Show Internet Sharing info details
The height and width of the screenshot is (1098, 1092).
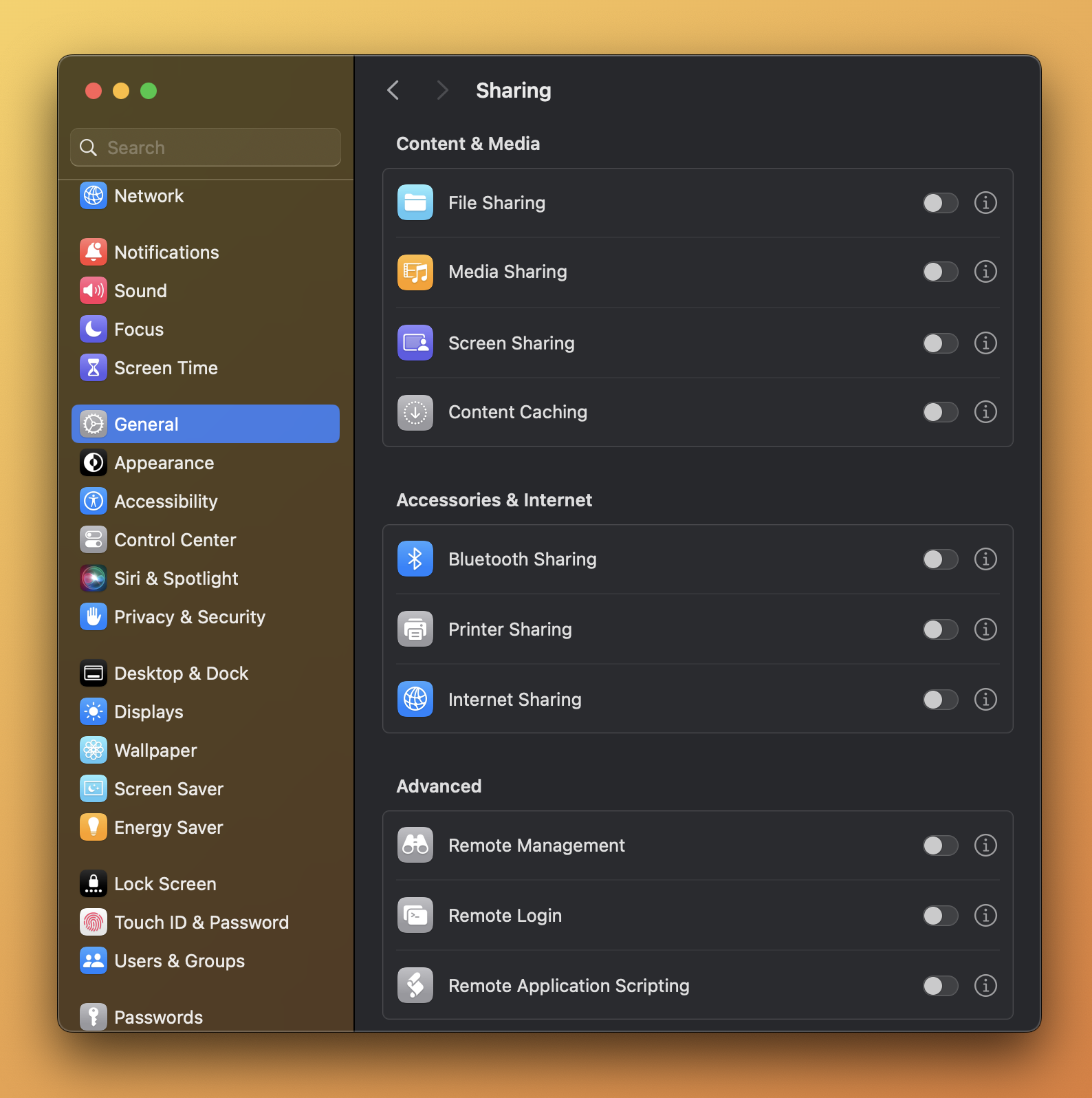point(985,700)
